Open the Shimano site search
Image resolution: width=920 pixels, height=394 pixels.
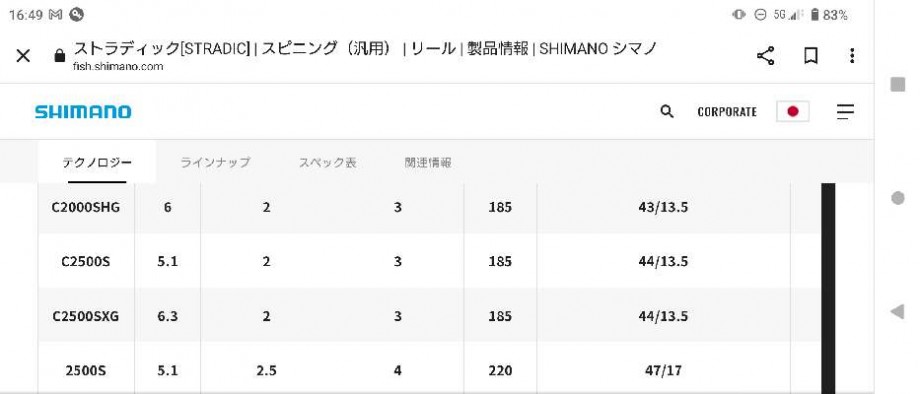pyautogui.click(x=667, y=111)
